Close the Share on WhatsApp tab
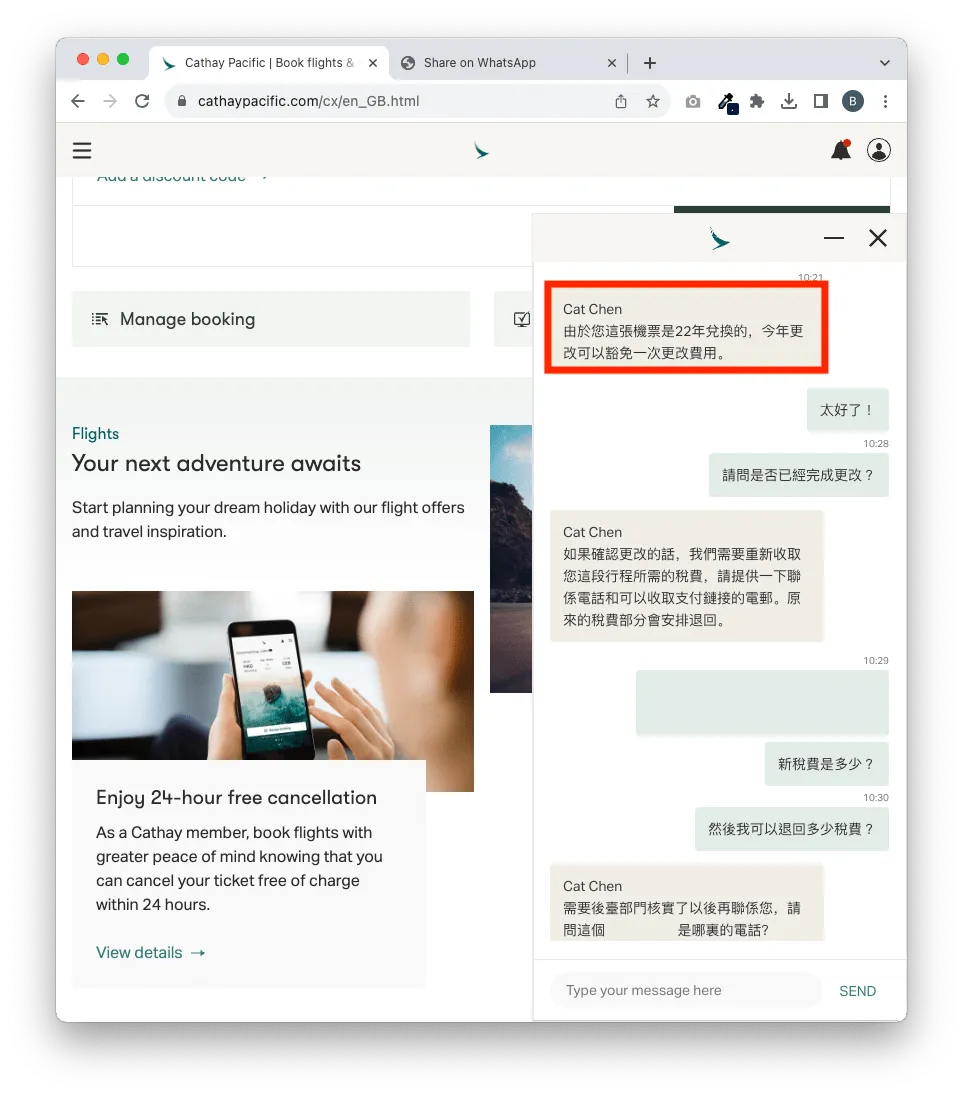The height and width of the screenshot is (1096, 963). point(611,63)
